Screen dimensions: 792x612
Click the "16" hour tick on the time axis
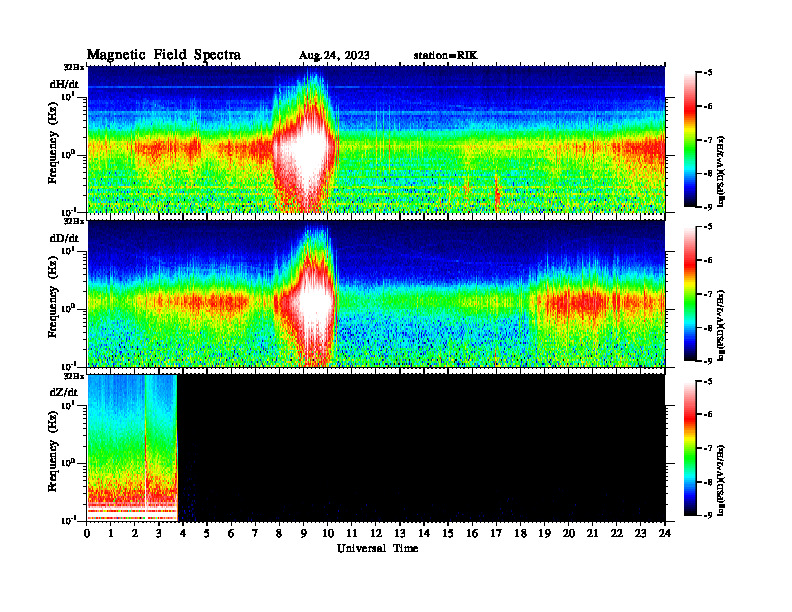pos(472,533)
